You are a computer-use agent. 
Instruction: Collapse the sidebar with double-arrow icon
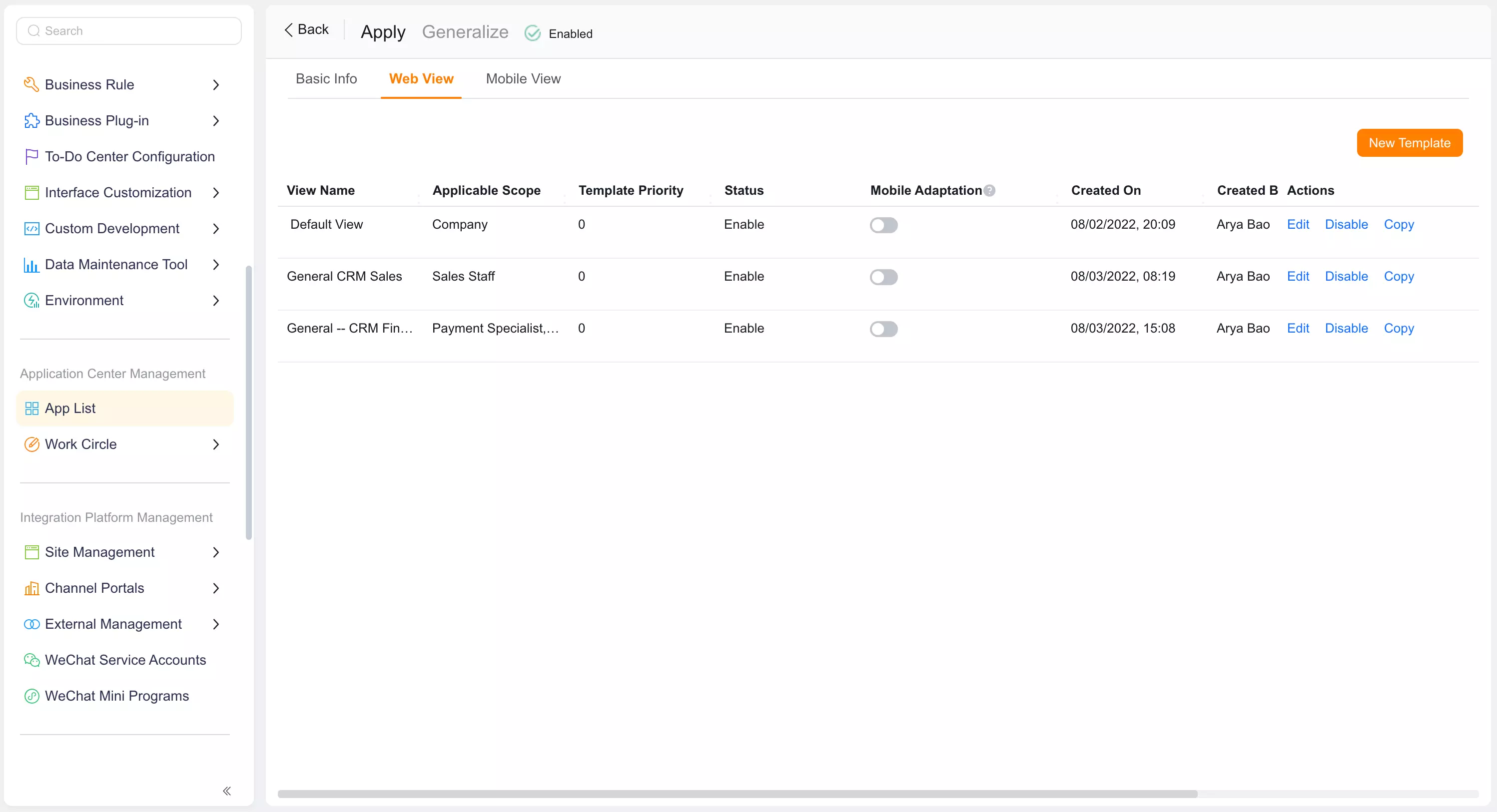[227, 791]
